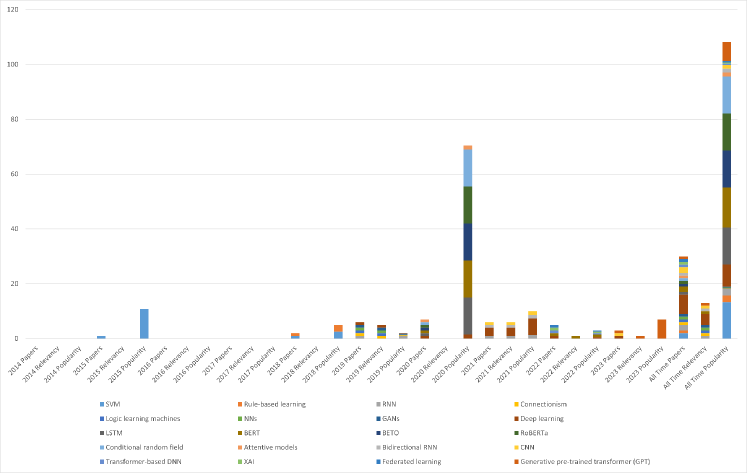
Task: Click the LSTM legend color swatch
Action: (102, 433)
